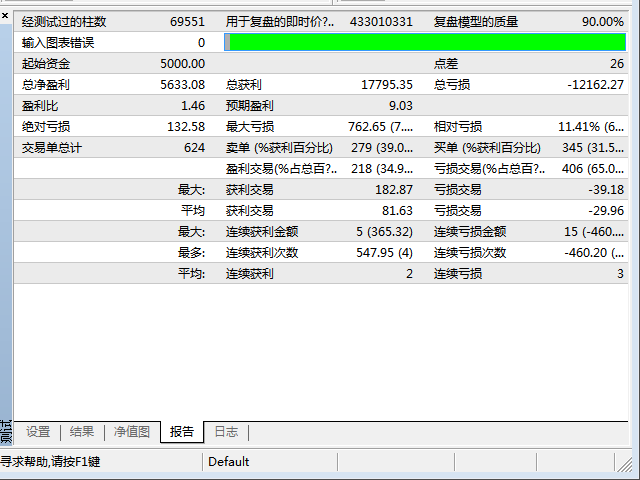
Task: Select the 总亏损 value -12162.27
Action: pos(596,85)
